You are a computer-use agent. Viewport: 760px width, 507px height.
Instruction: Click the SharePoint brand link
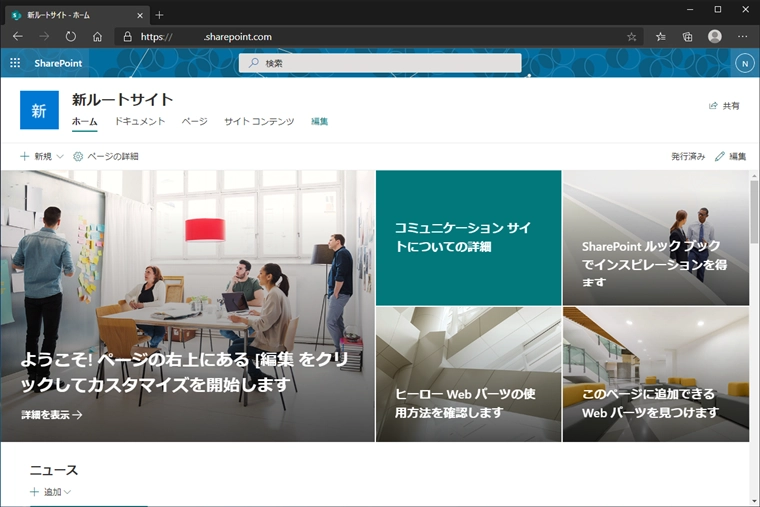tap(58, 63)
